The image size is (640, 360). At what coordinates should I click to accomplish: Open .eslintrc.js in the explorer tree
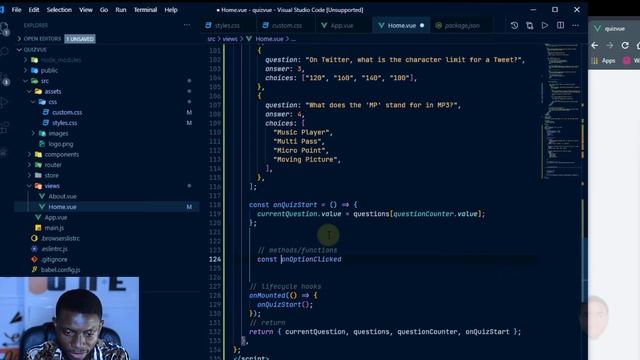(x=54, y=249)
